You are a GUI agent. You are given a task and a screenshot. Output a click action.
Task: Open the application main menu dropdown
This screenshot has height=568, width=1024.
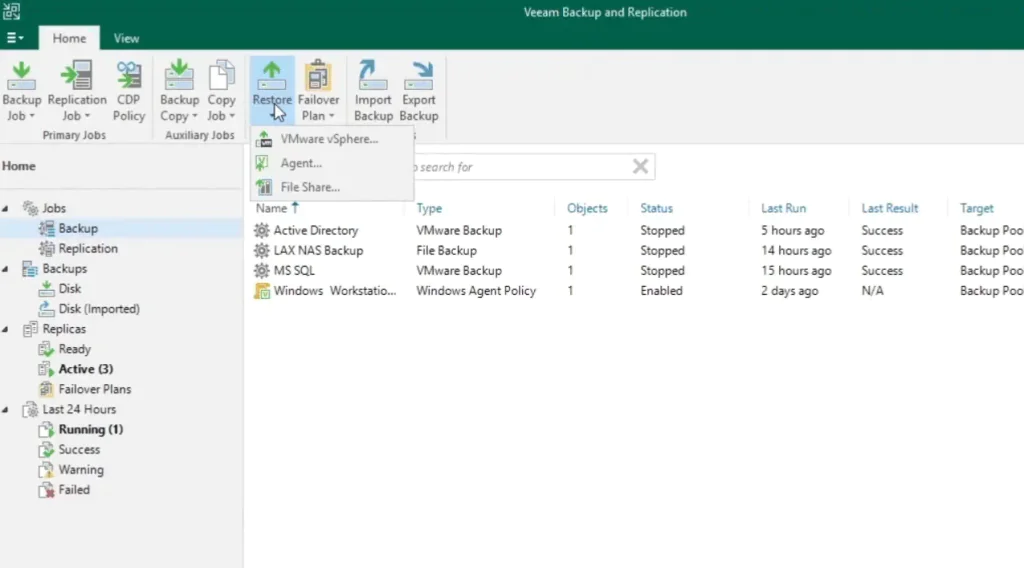(x=15, y=38)
